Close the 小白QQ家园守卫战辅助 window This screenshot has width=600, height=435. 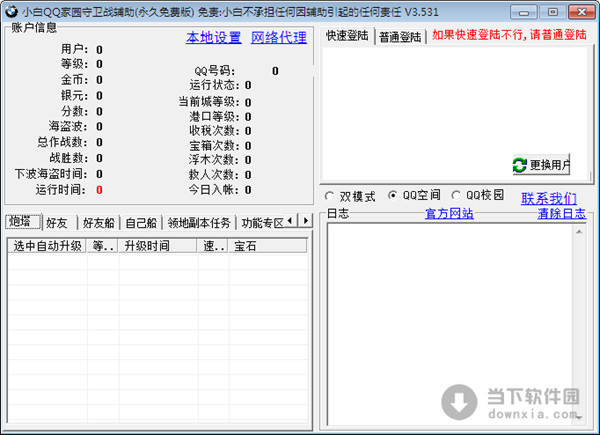pyautogui.click(x=580, y=10)
